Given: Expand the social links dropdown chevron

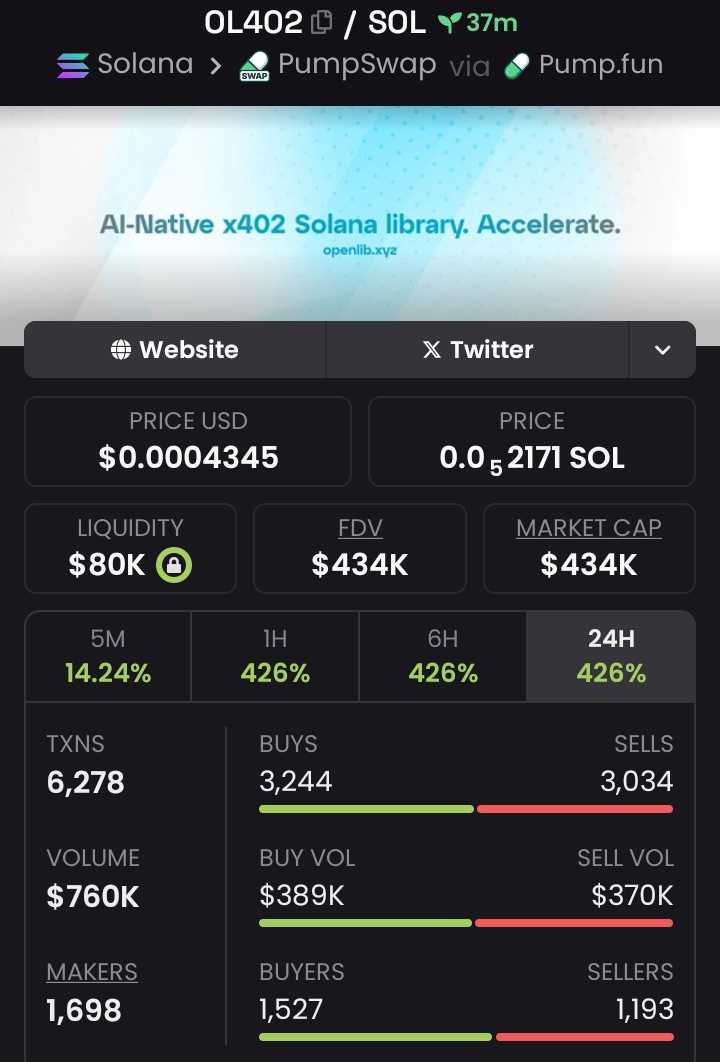Looking at the screenshot, I should tap(662, 350).
